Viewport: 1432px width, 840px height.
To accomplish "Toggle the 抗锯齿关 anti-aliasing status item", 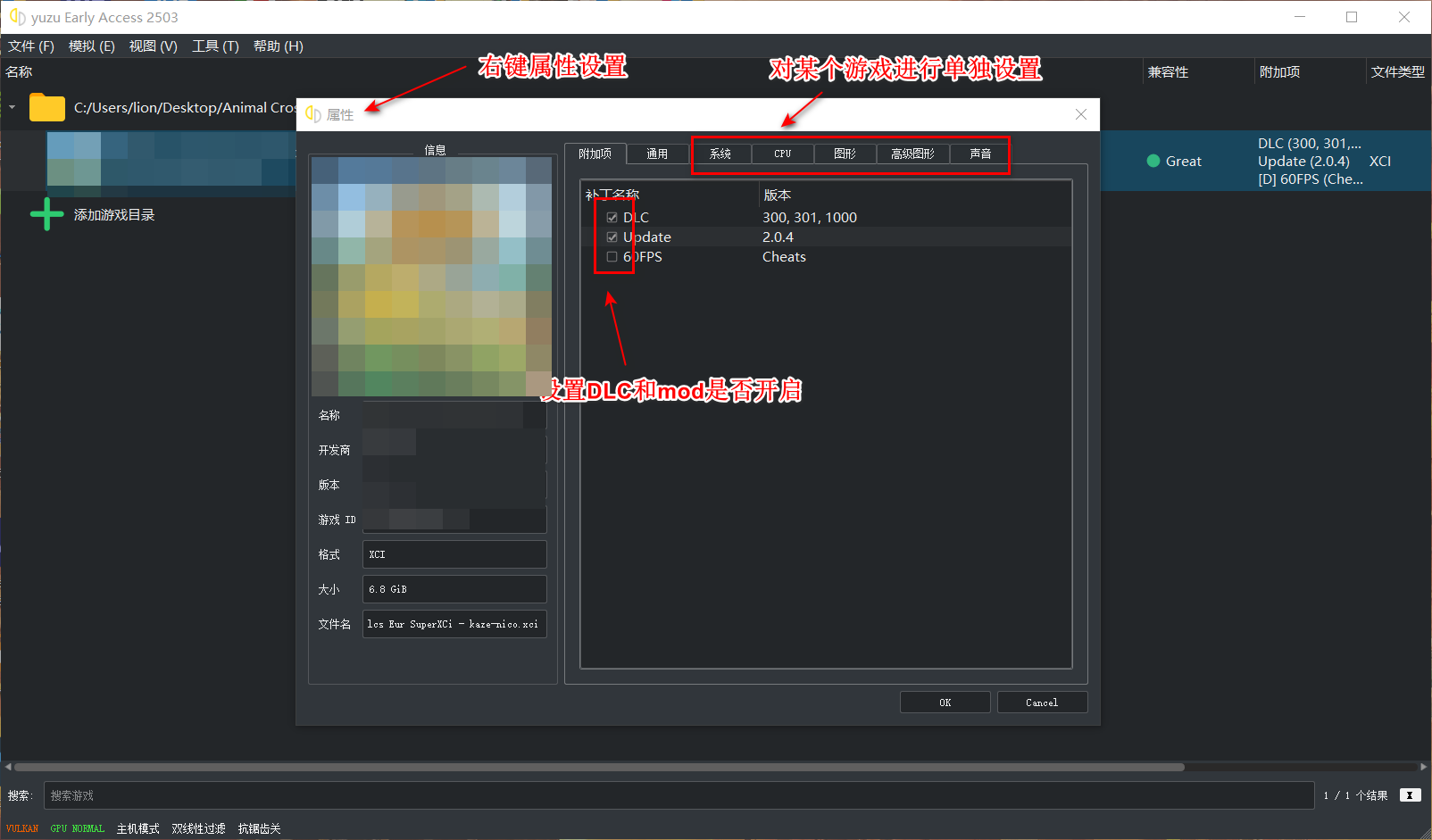I will click(258, 828).
